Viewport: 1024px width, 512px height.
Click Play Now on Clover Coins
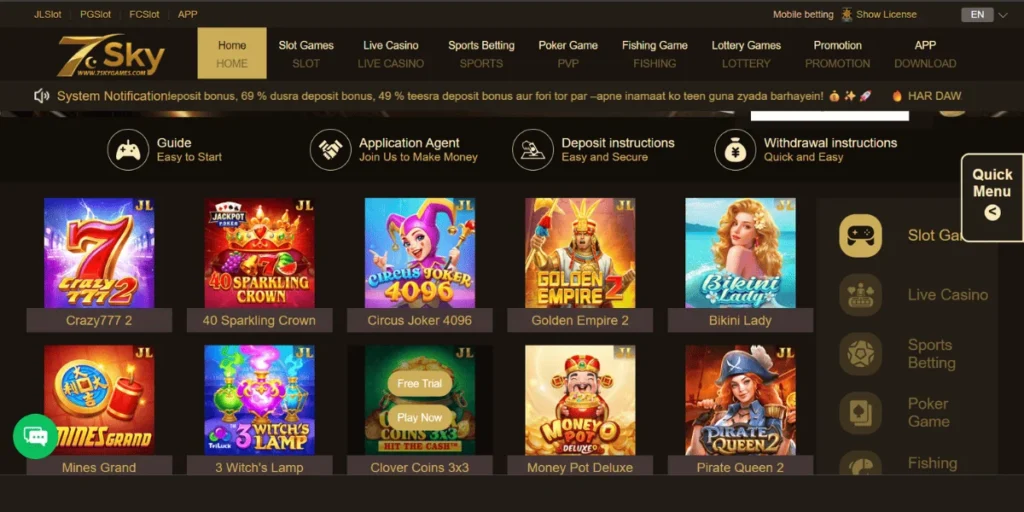point(419,417)
